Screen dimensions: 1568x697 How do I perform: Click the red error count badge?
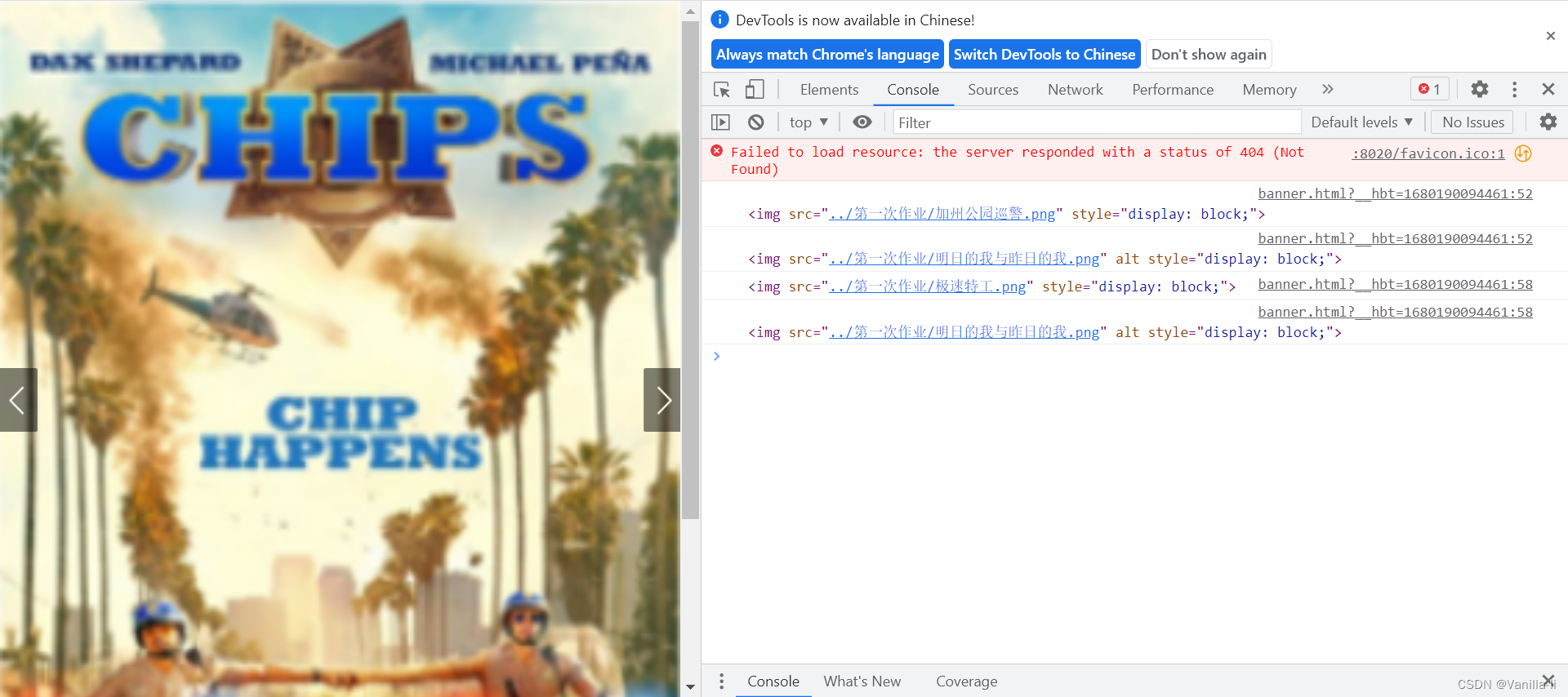[1430, 89]
